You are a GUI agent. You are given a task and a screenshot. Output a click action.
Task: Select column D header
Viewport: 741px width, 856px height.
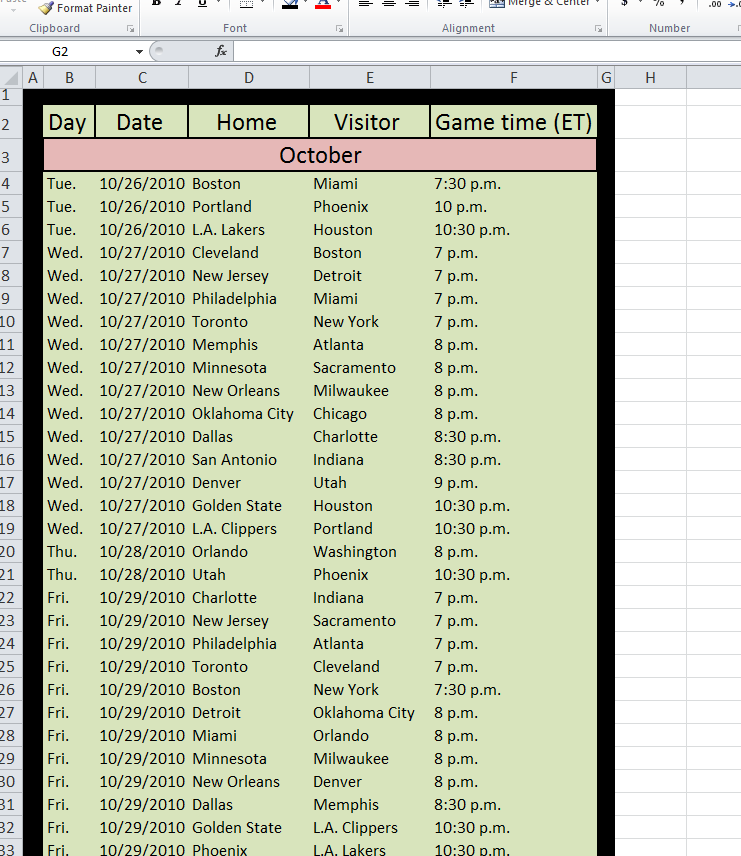[249, 78]
